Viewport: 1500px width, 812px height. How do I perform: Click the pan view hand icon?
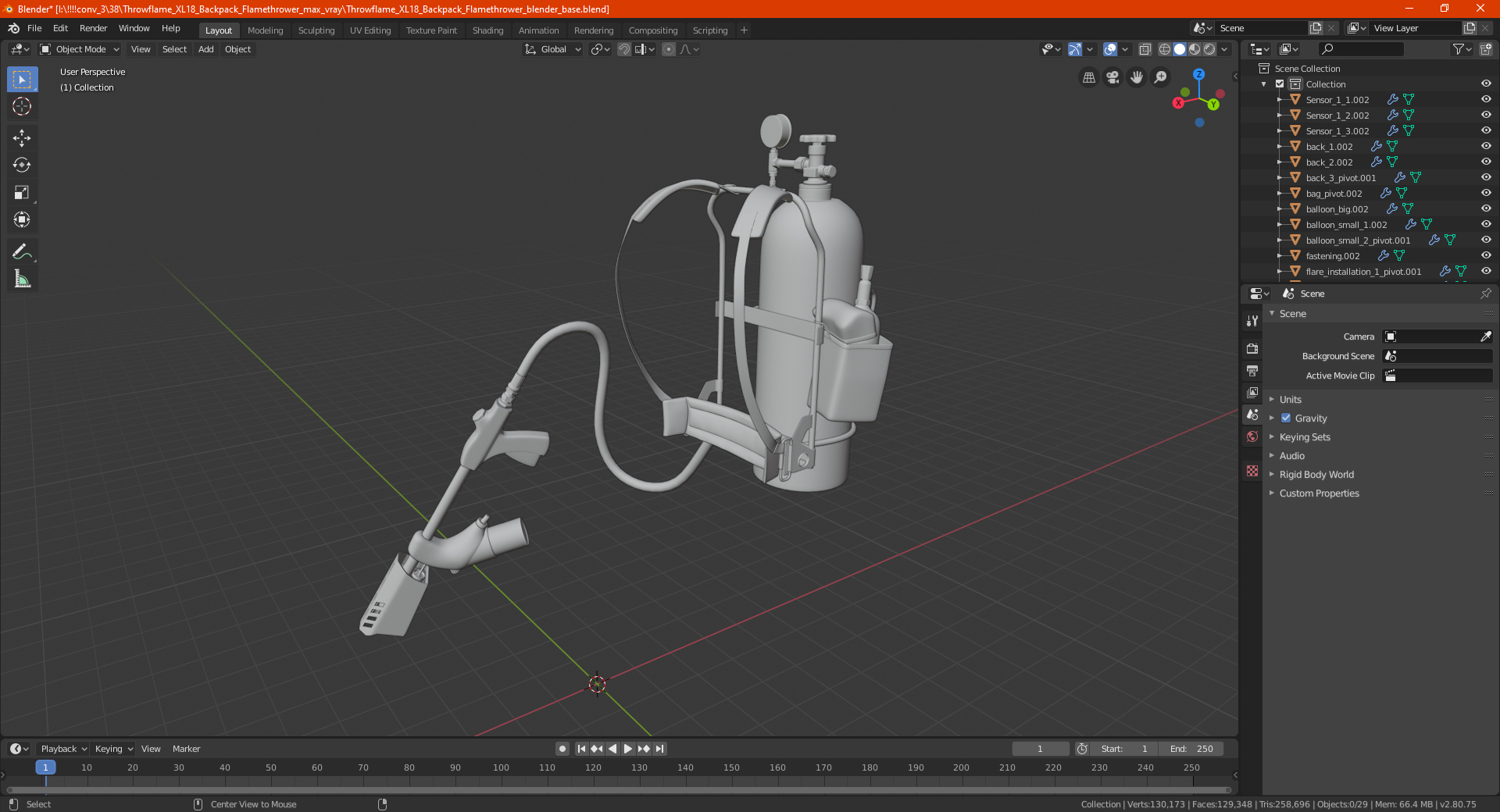[x=1137, y=77]
